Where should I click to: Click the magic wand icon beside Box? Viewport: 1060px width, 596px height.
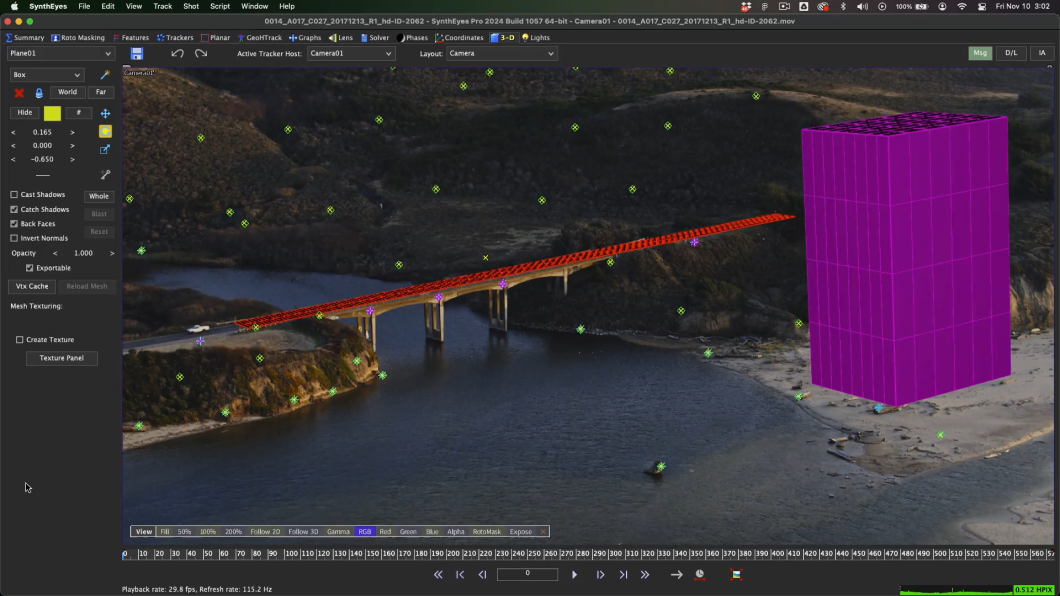[x=105, y=75]
